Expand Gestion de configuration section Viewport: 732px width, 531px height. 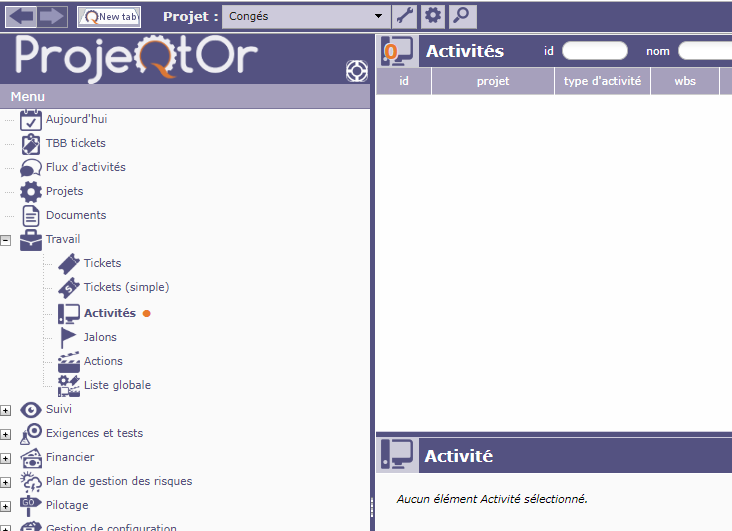pos(6,529)
